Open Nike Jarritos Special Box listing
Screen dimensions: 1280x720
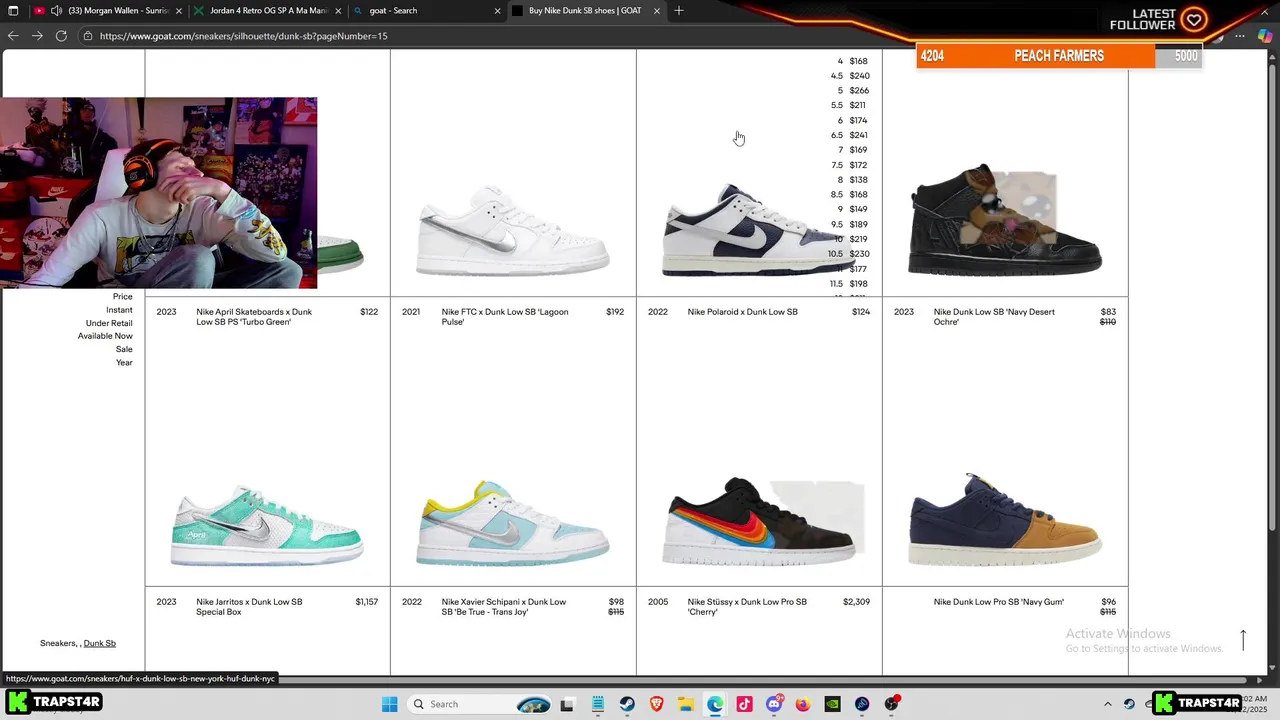pos(249,607)
